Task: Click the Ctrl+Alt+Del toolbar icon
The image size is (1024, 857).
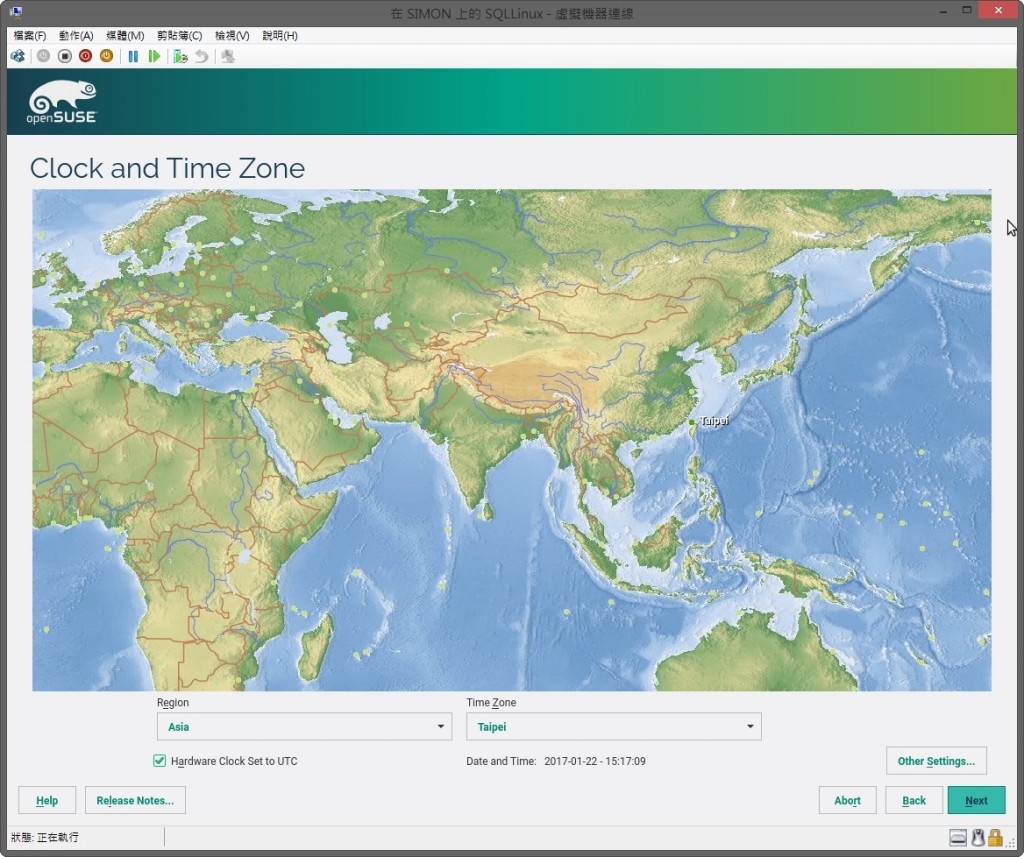Action: click(x=18, y=56)
